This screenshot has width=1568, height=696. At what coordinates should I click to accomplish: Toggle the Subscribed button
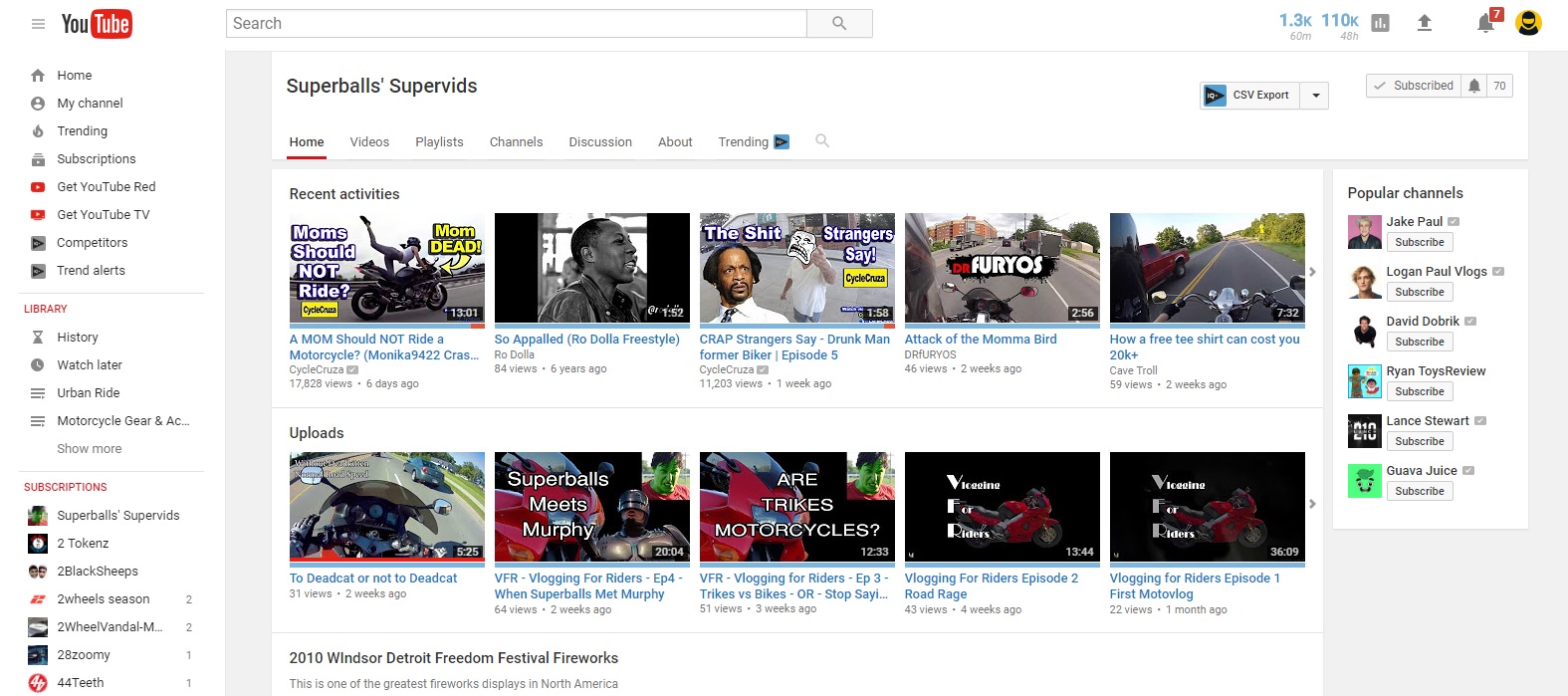point(1414,86)
